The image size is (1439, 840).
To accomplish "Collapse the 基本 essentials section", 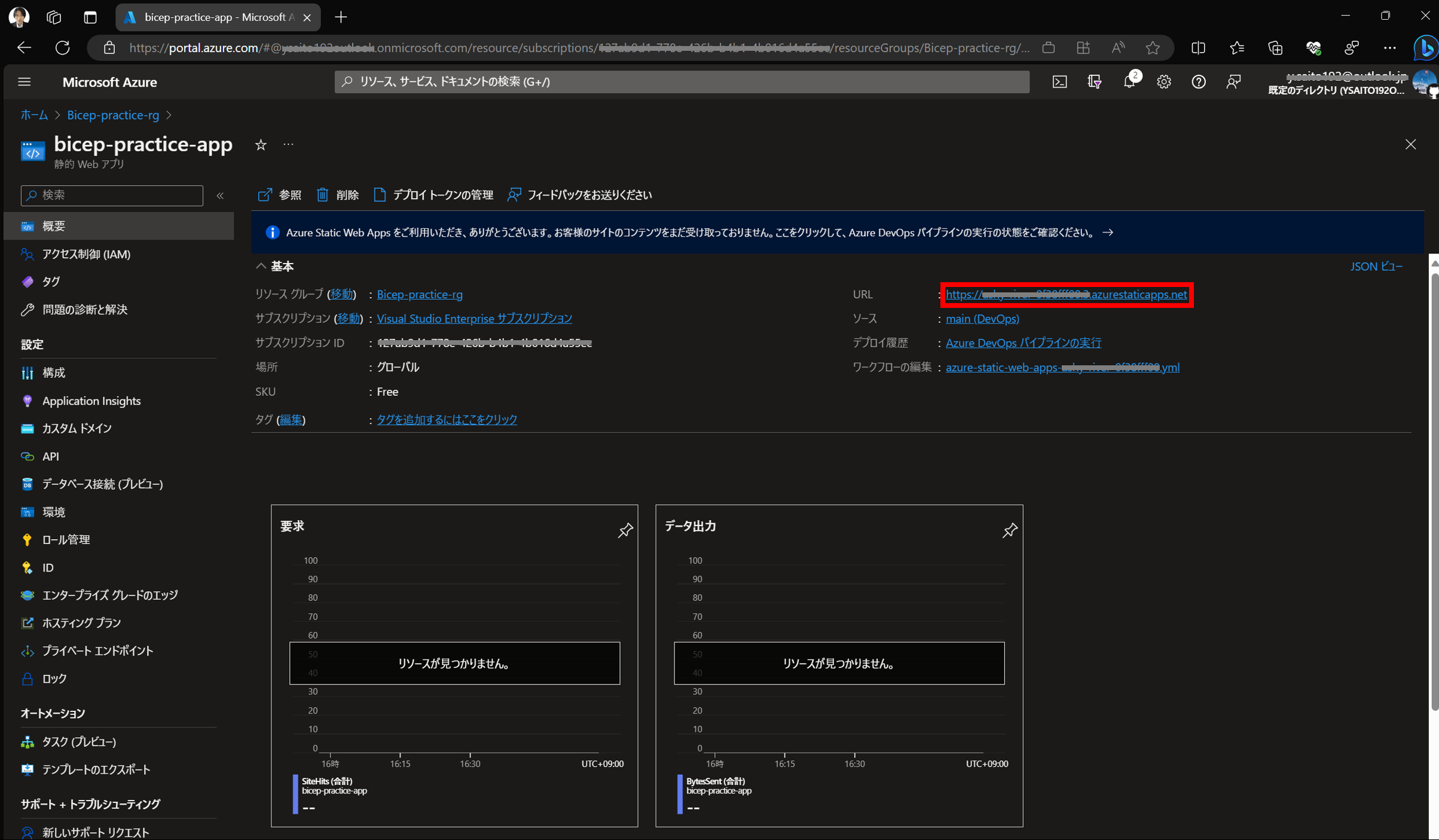I will (261, 266).
